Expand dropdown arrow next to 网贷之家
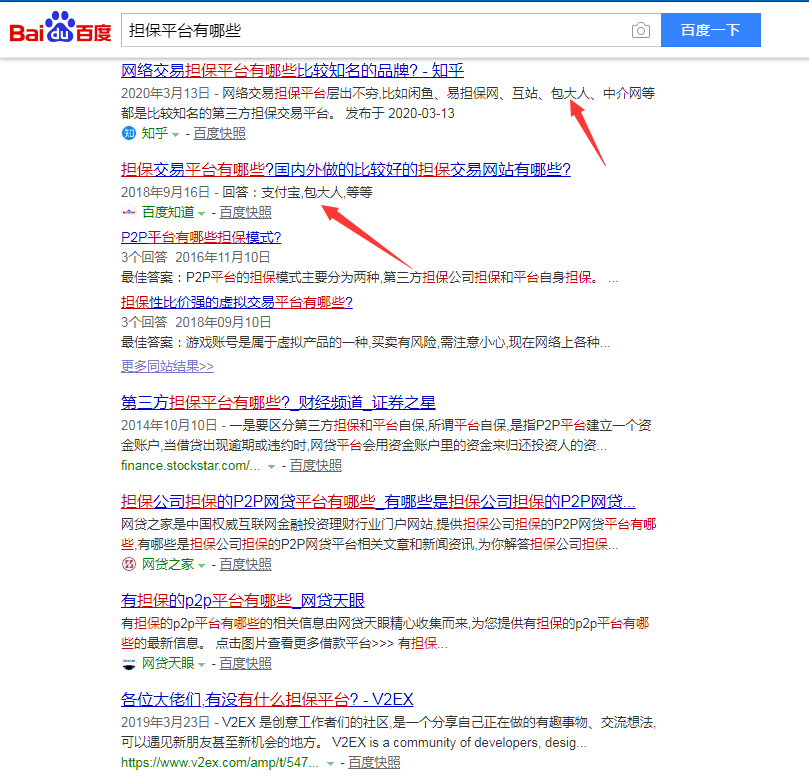This screenshot has width=809, height=780. point(202,565)
